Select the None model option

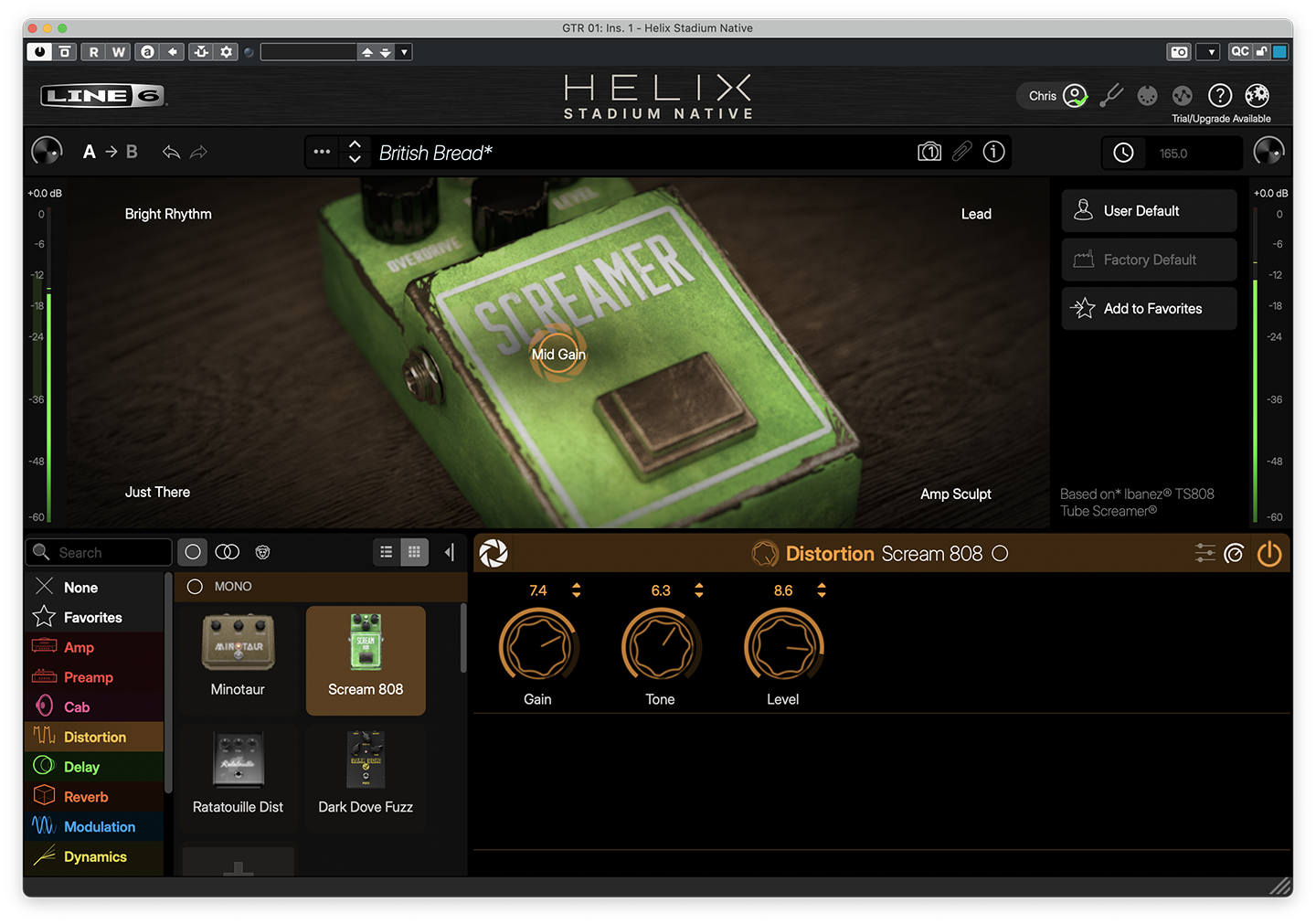(94, 588)
